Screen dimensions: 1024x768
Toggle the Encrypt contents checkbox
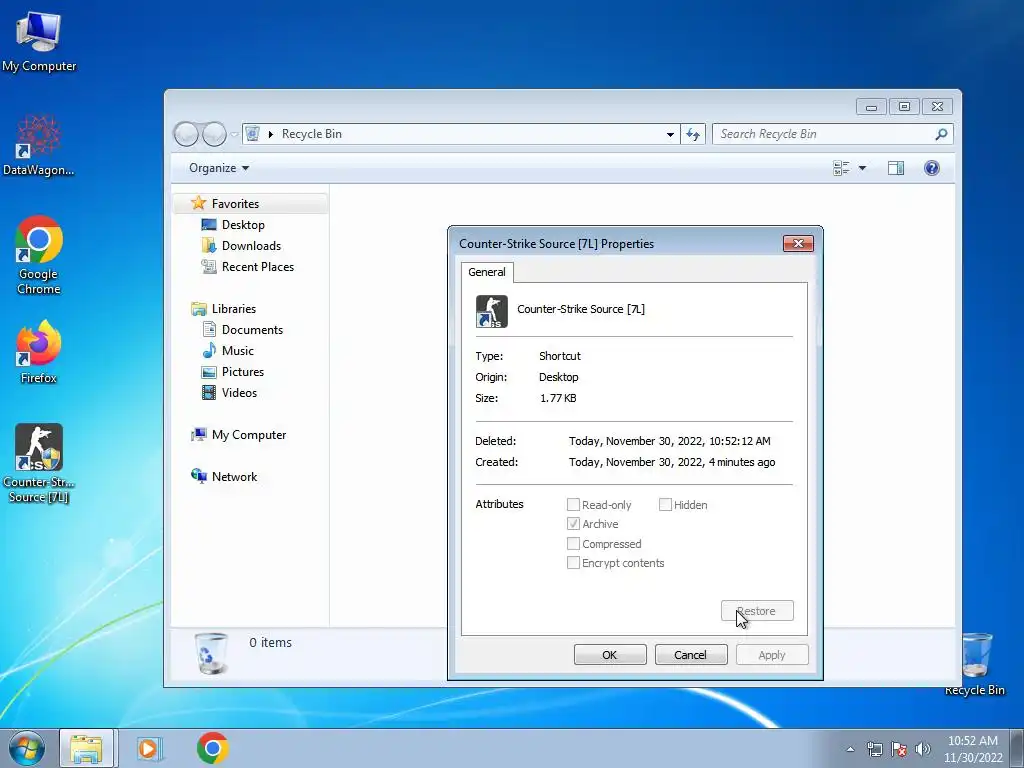(x=573, y=563)
